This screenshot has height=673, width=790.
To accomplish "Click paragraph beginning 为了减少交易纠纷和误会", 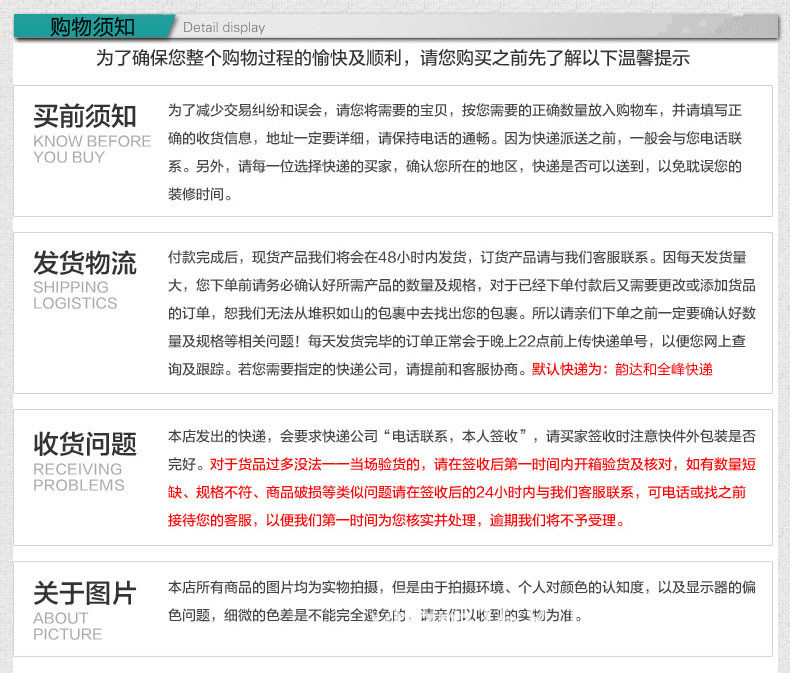I will (x=455, y=110).
